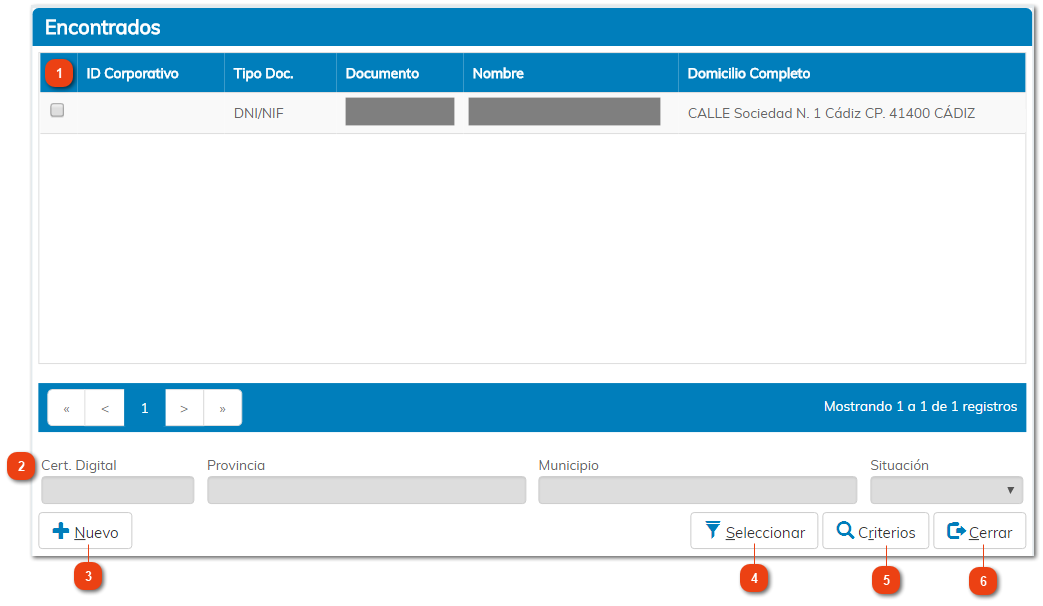1043x606 pixels.
Task: Click the funnel icon on Seleccionar
Action: coord(712,530)
